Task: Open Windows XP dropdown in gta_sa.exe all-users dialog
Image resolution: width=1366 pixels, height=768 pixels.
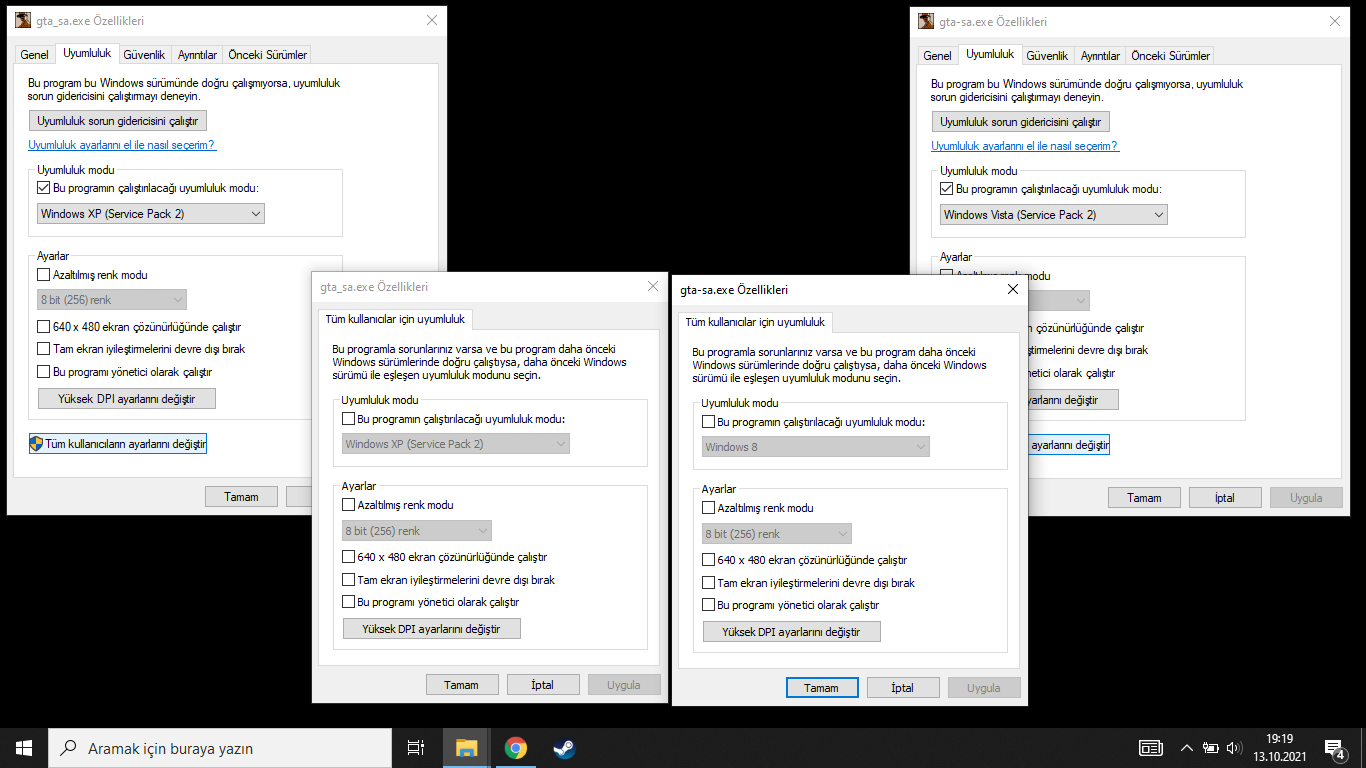Action: (456, 444)
